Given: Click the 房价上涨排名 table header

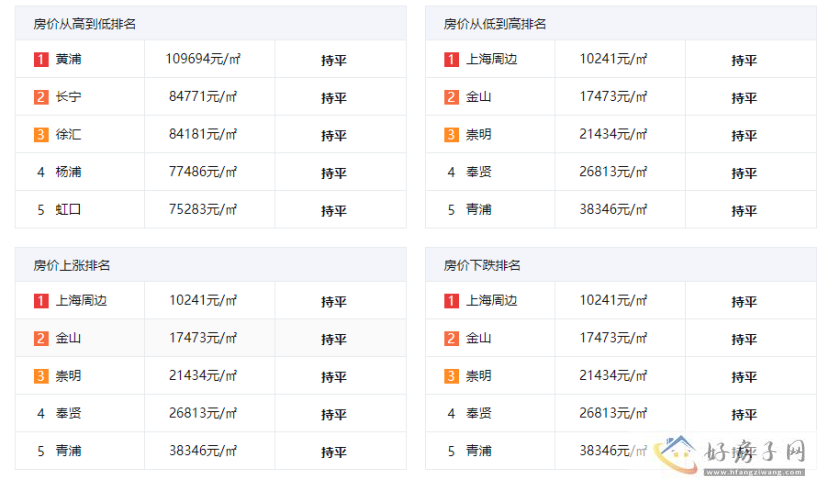Looking at the screenshot, I should [211, 265].
